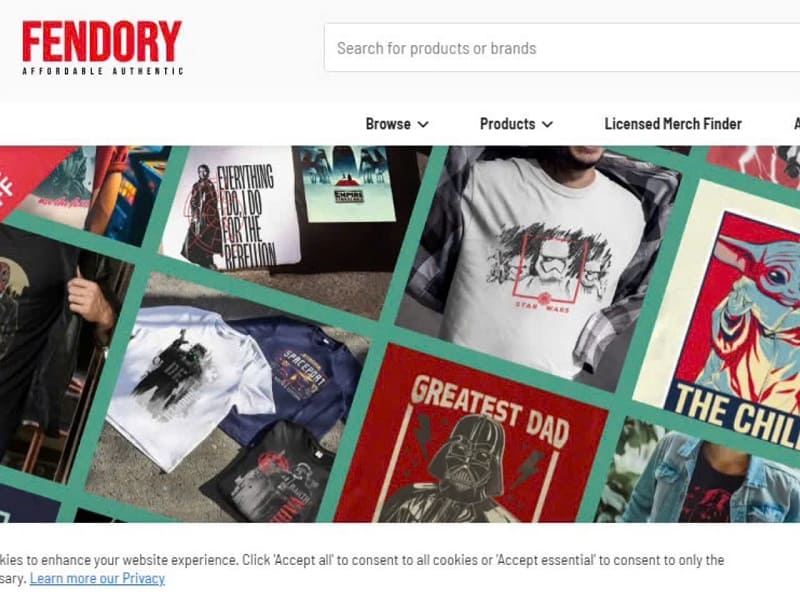Click the Search for products or brands field
The image size is (800, 600).
562,48
